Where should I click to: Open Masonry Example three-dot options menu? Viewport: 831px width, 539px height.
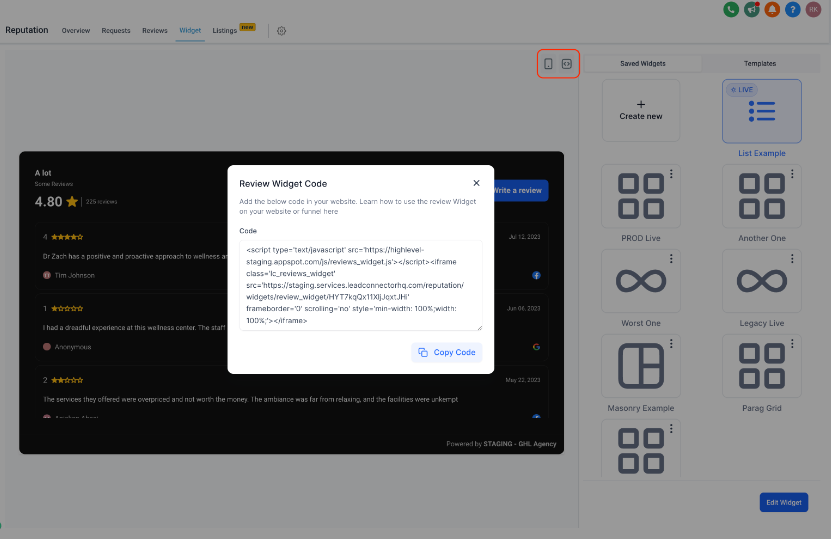coord(671,343)
